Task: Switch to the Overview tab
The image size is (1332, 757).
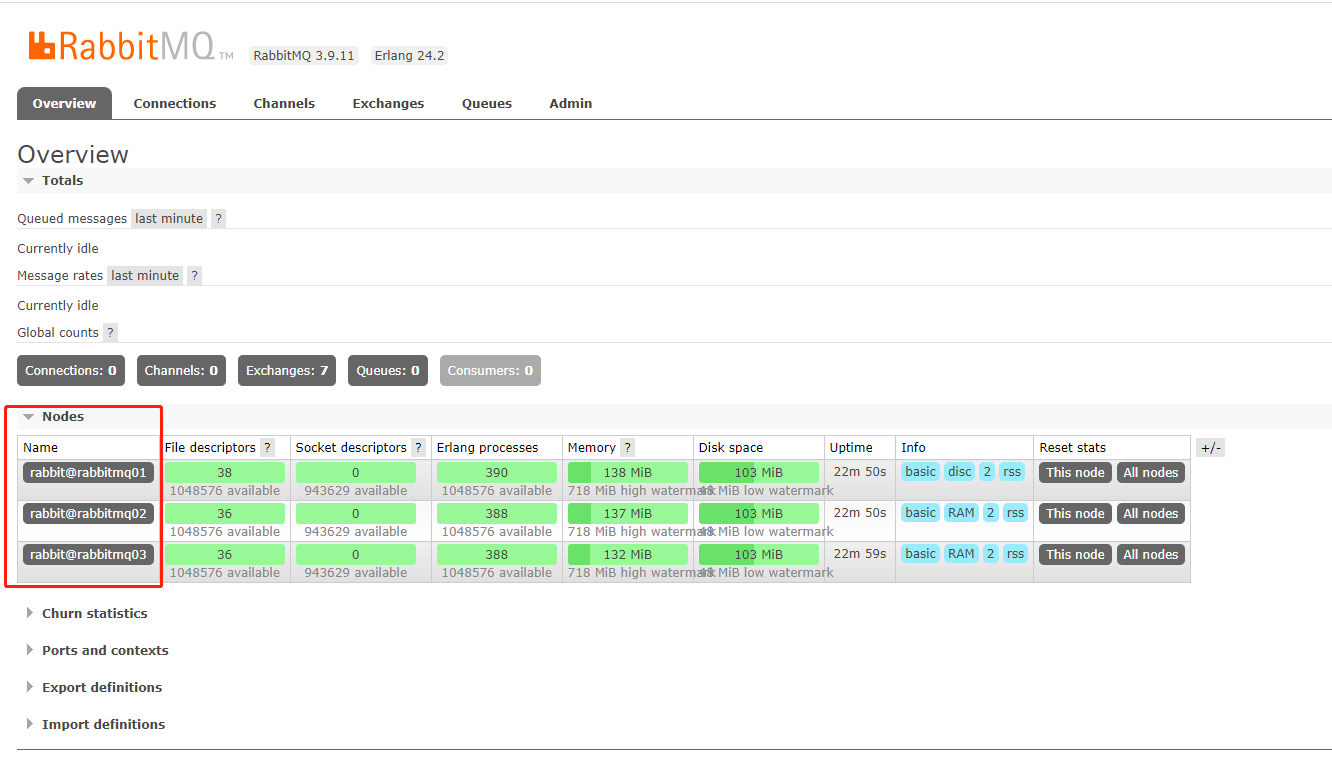Action: coord(64,104)
